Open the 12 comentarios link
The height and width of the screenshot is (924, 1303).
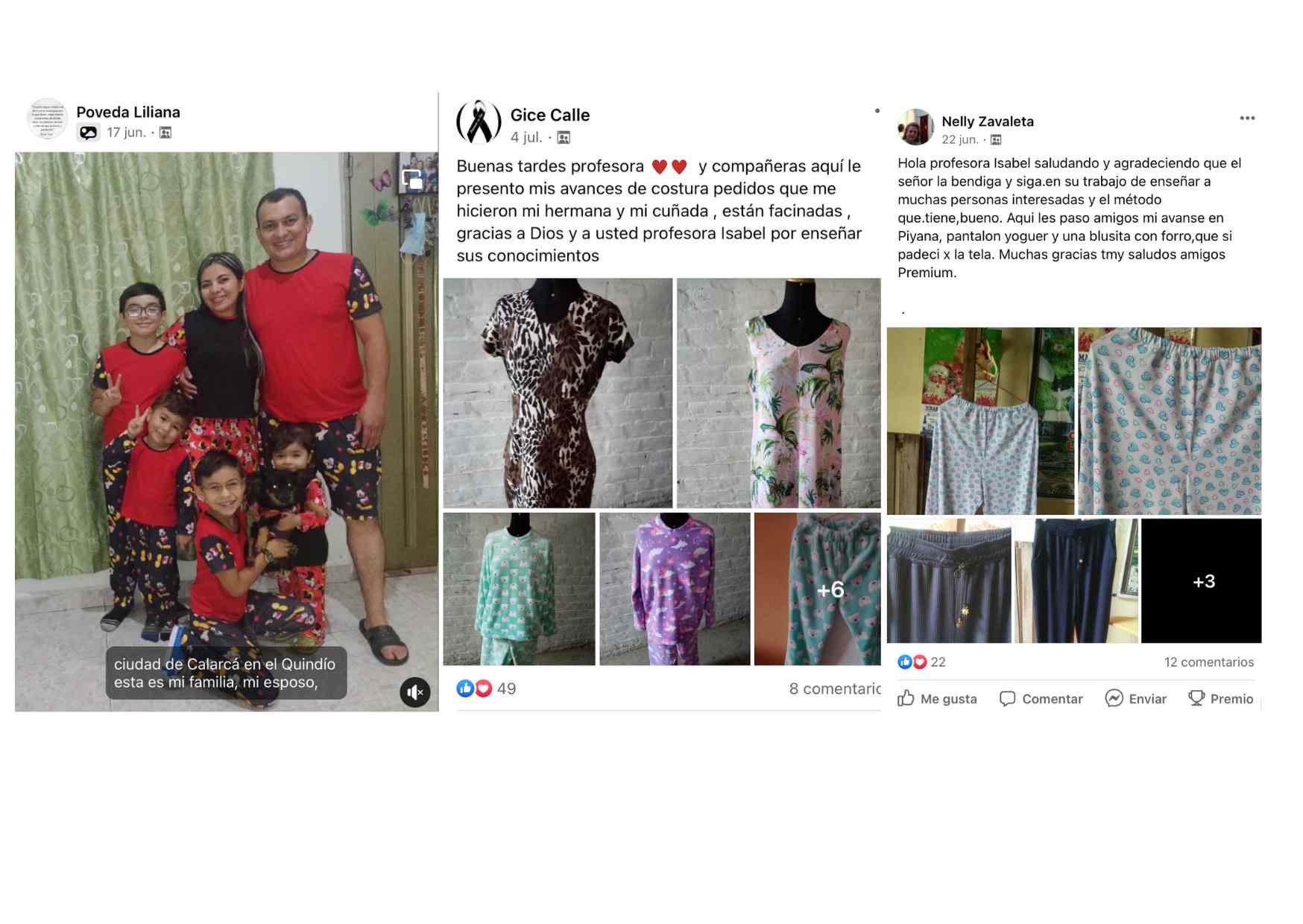(1209, 662)
